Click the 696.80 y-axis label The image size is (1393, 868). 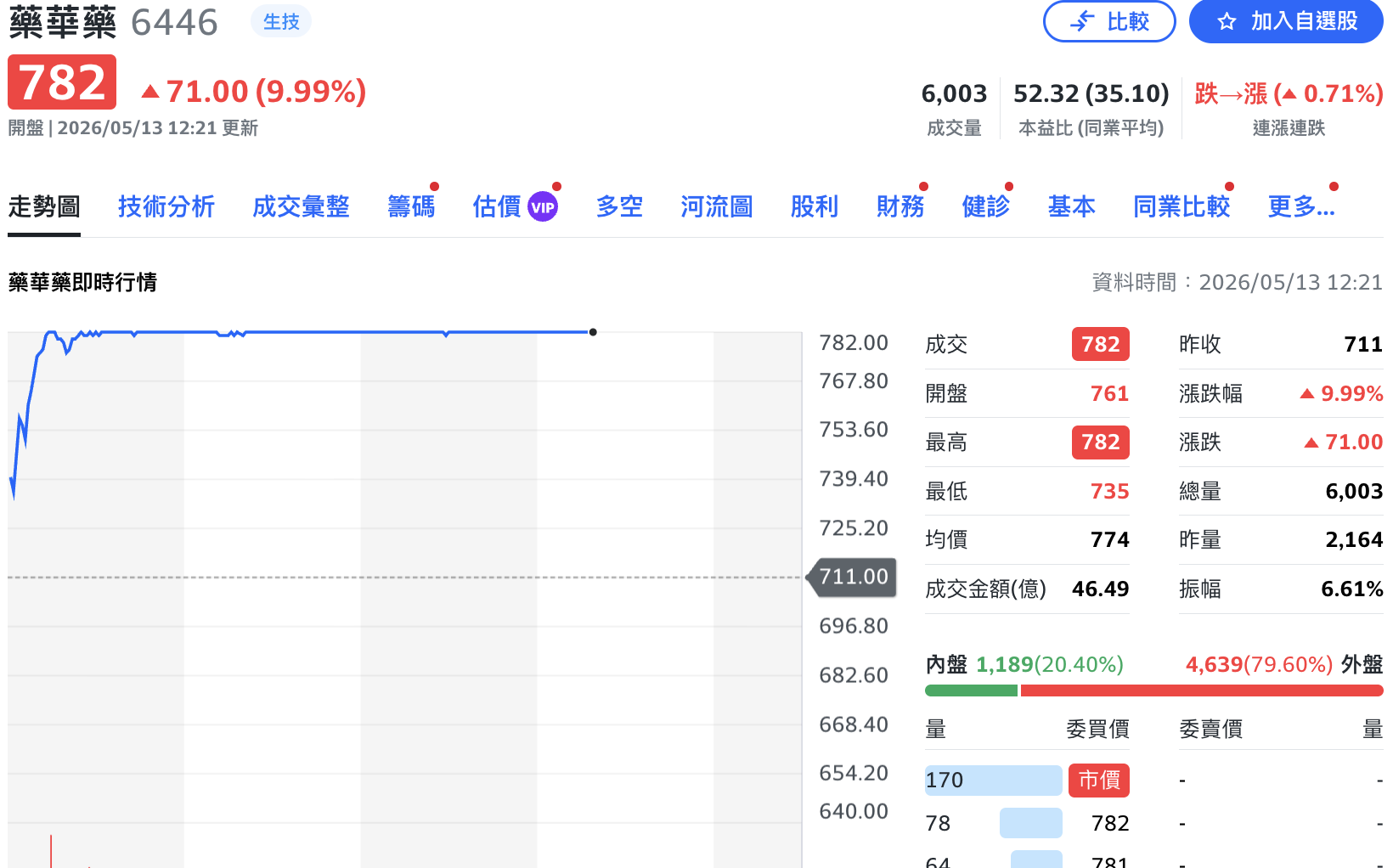click(x=854, y=626)
